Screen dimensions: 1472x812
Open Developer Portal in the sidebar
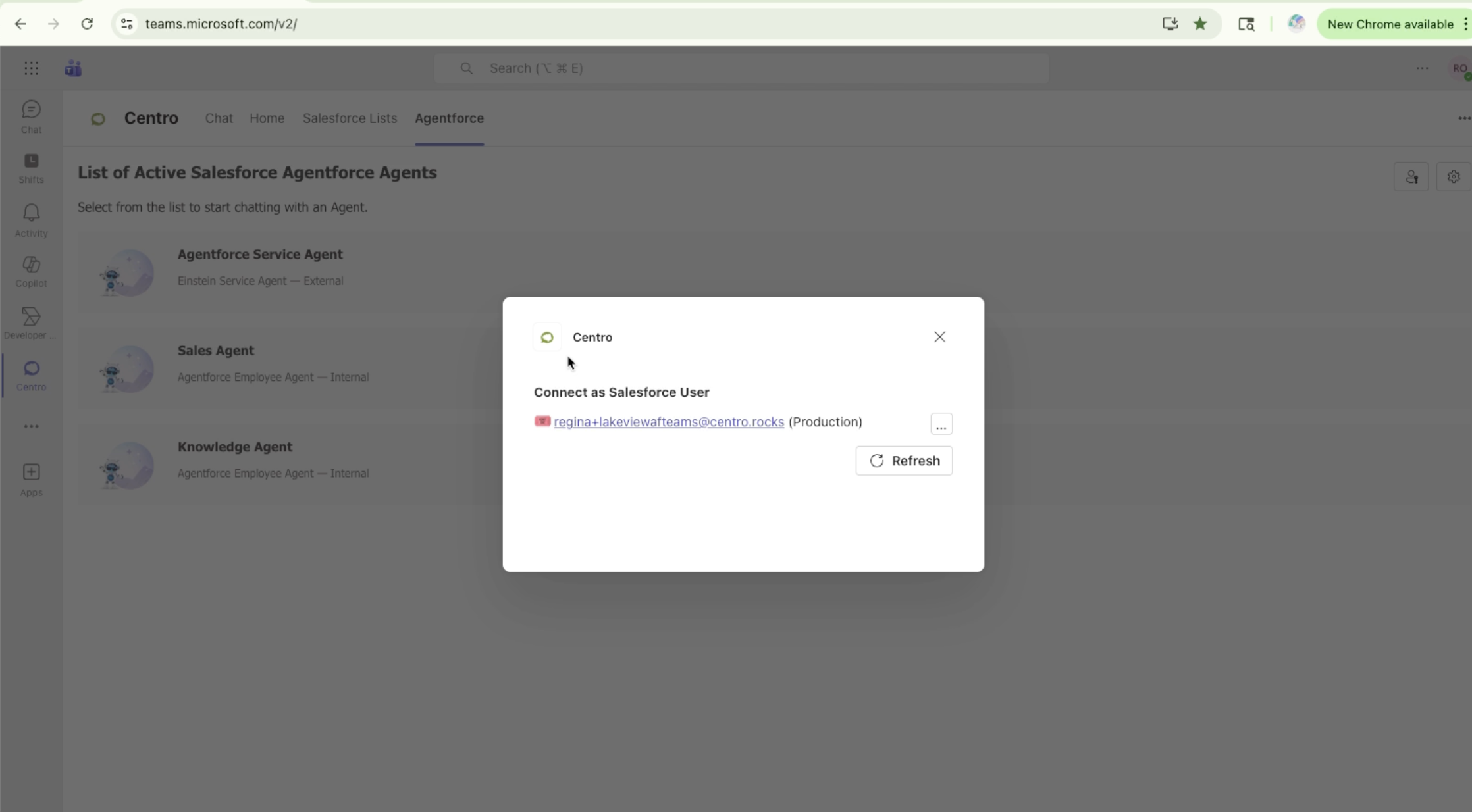tap(31, 323)
